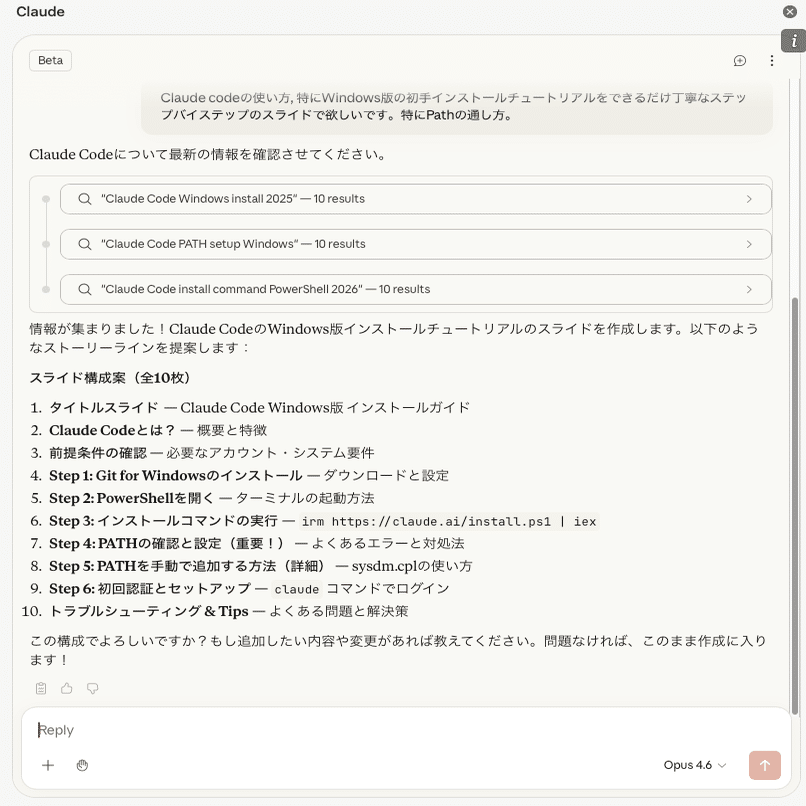Expand "Claude Code install command PowerShell 2026" results
The width and height of the screenshot is (806, 806).
(x=415, y=289)
